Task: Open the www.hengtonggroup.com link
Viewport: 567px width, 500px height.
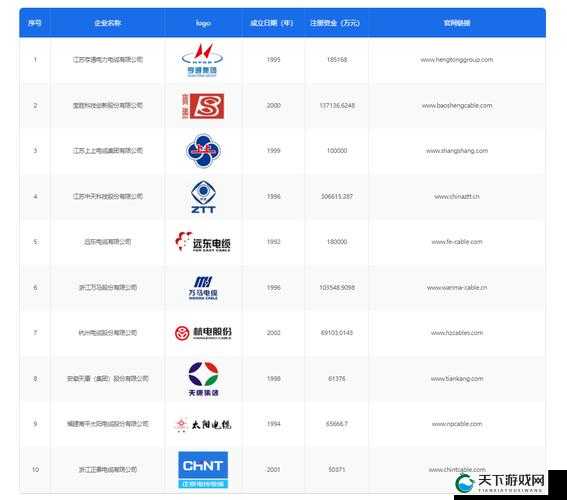Action: point(457,60)
